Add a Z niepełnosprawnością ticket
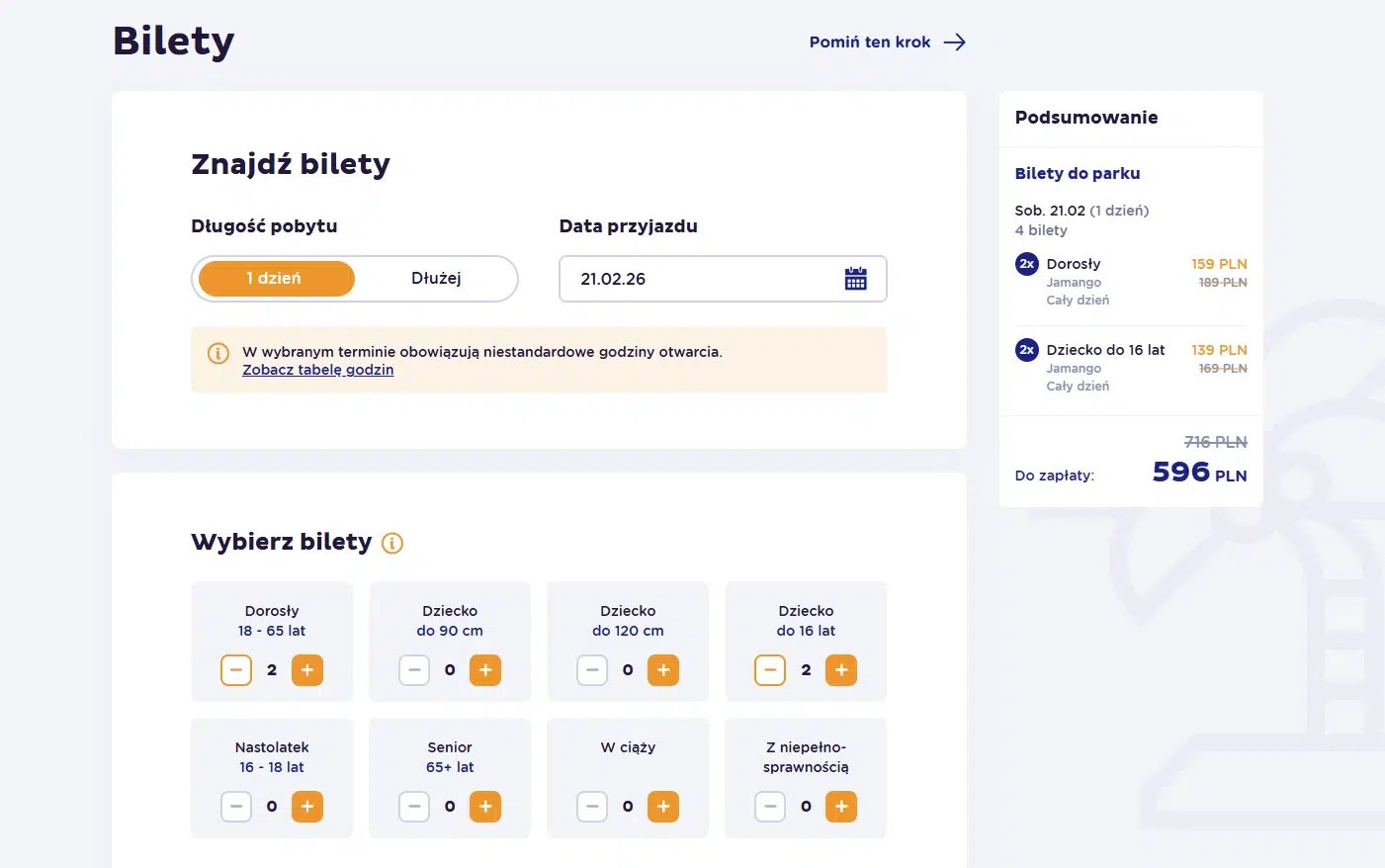The width and height of the screenshot is (1385, 868). point(841,807)
